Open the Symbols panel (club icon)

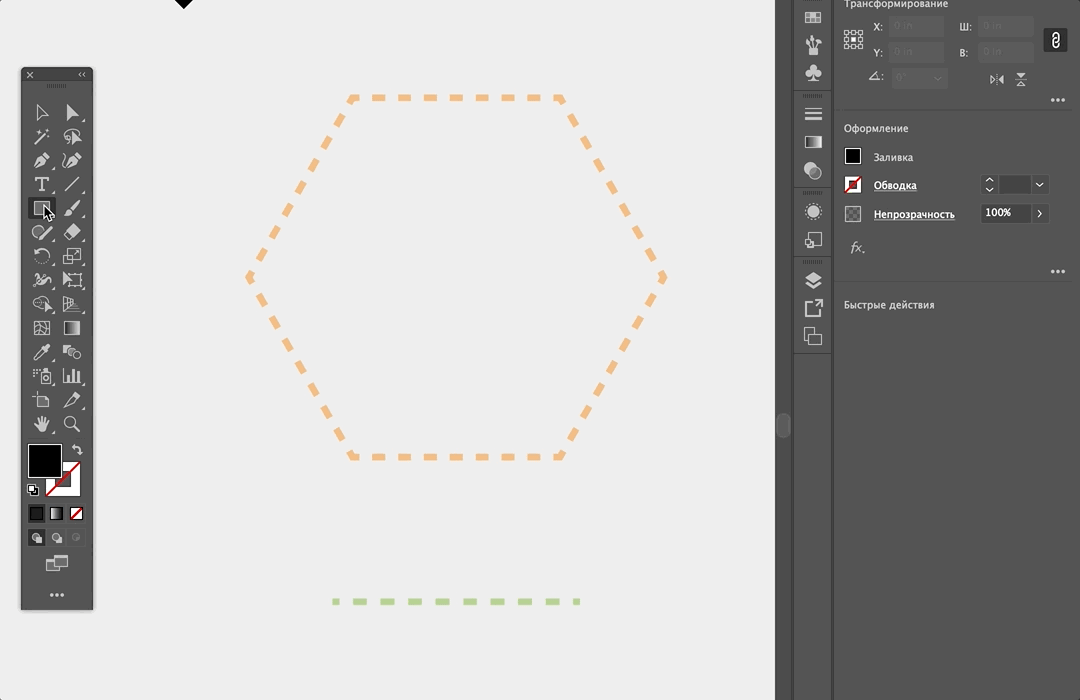(x=813, y=73)
